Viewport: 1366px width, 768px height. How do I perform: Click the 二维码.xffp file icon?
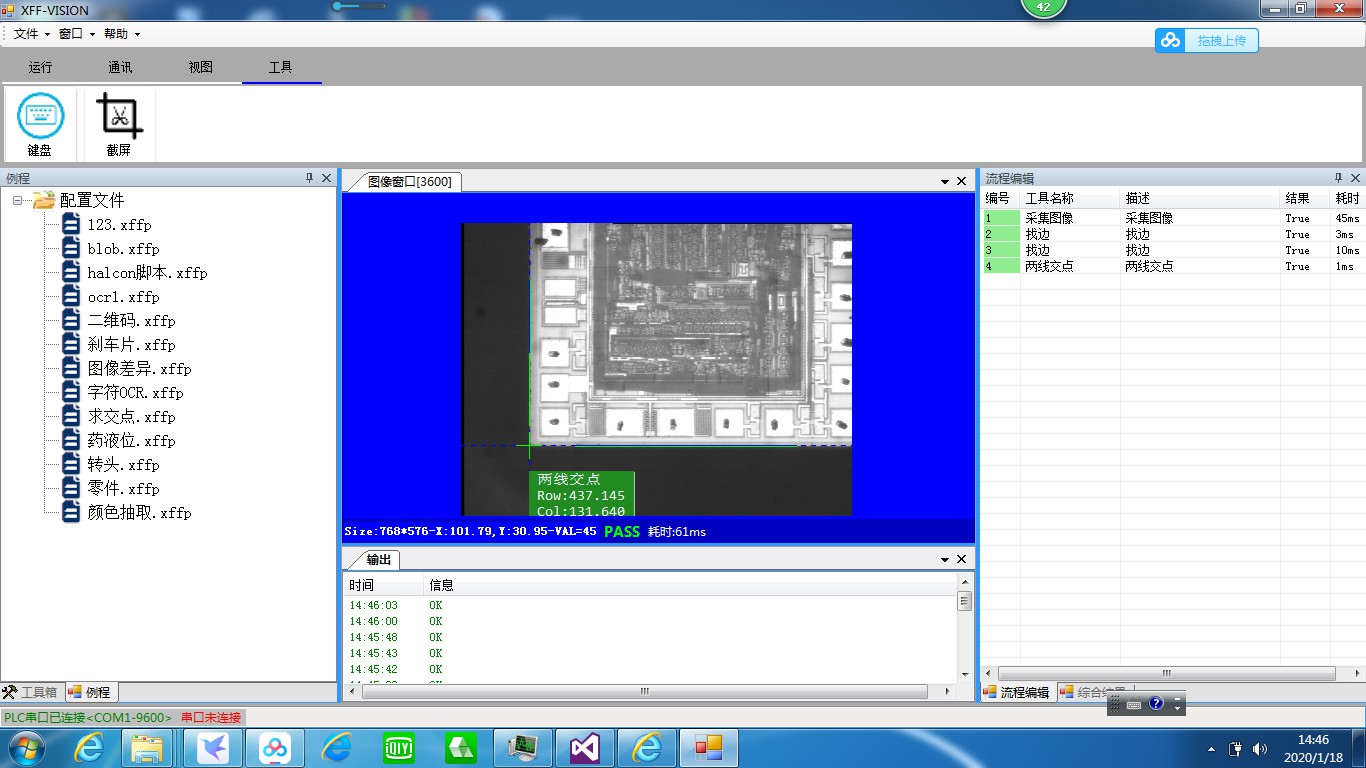[x=71, y=320]
